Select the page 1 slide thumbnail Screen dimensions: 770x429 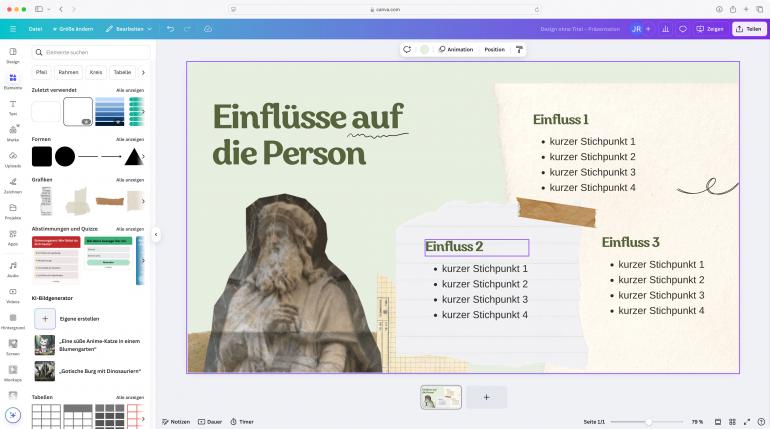pos(441,397)
